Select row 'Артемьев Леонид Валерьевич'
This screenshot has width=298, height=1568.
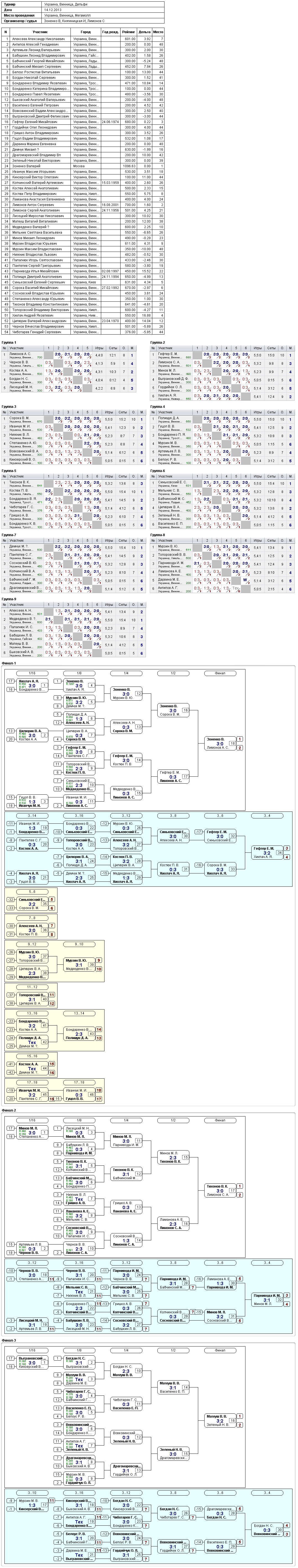(83, 50)
